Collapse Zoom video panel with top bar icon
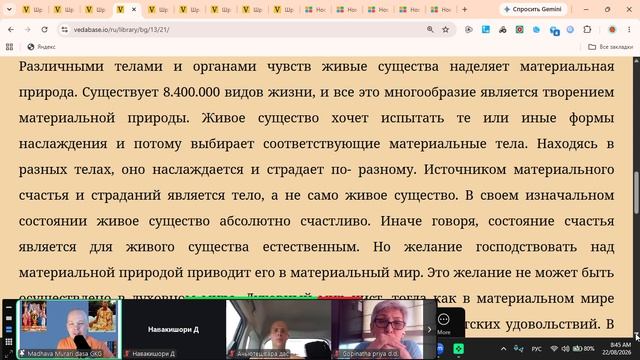Viewport: 640px width, 360px height. pos(9,307)
